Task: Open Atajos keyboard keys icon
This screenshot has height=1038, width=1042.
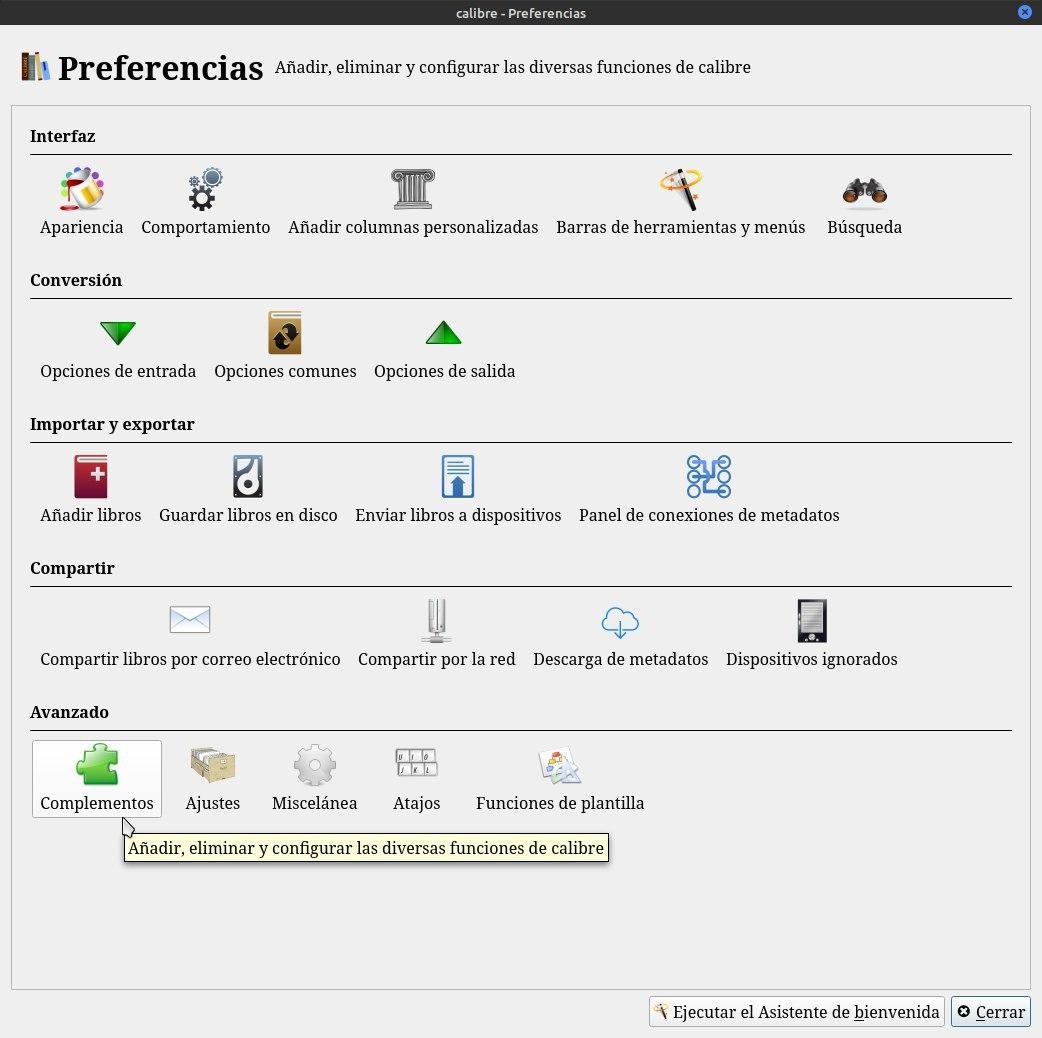Action: pos(417,762)
